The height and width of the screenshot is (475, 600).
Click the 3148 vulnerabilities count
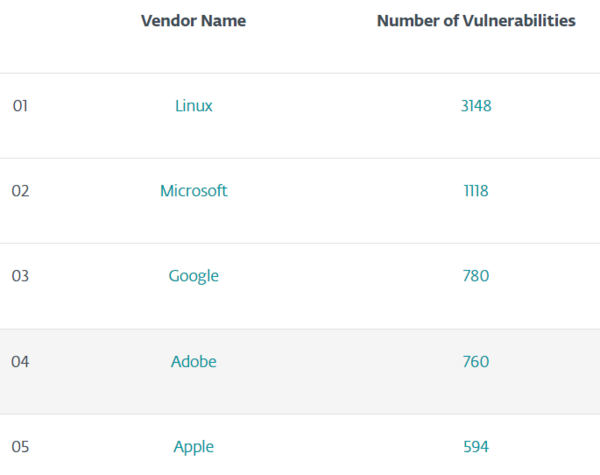tap(476, 106)
